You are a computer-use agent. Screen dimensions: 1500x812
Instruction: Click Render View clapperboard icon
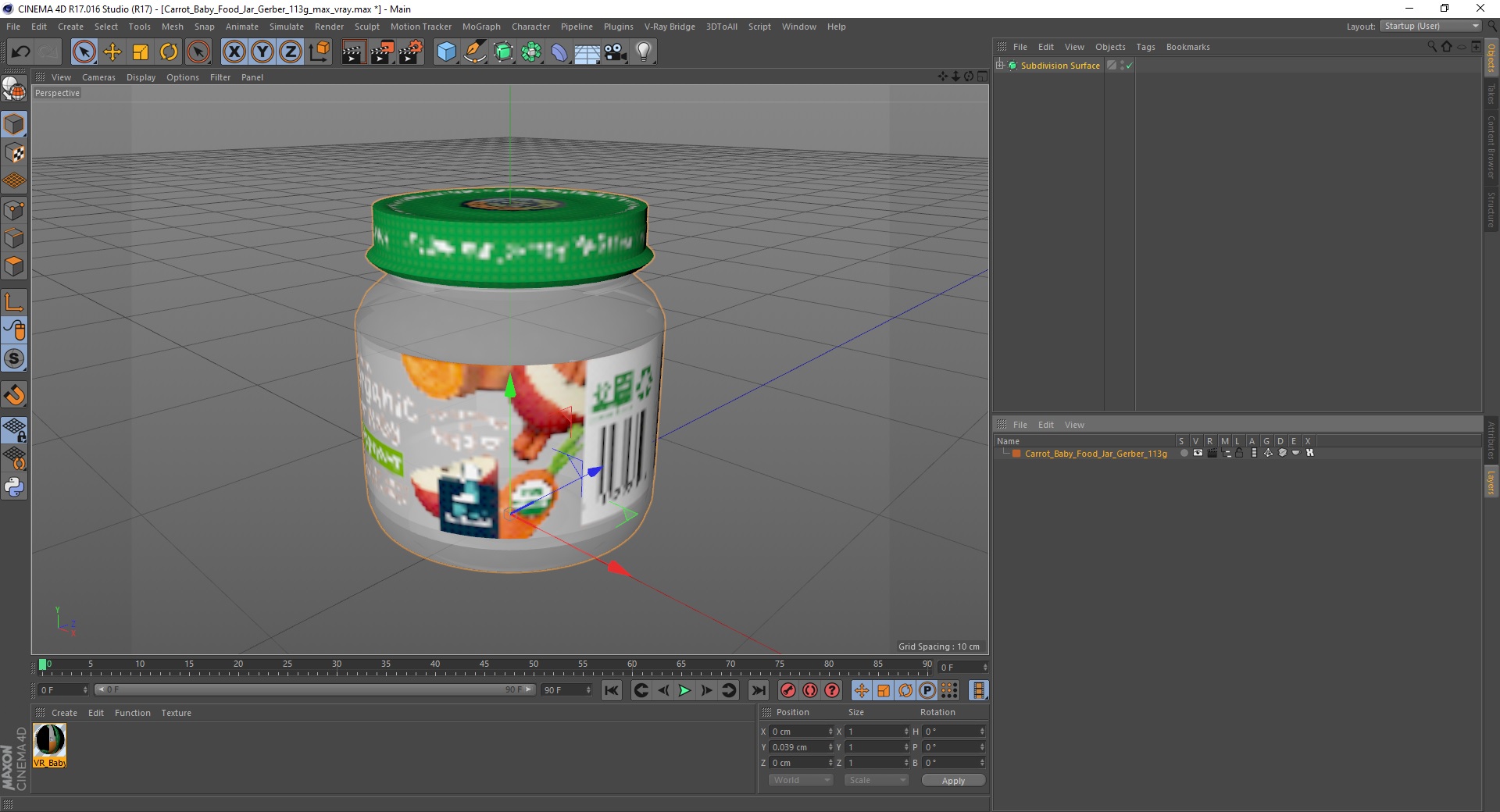353,52
